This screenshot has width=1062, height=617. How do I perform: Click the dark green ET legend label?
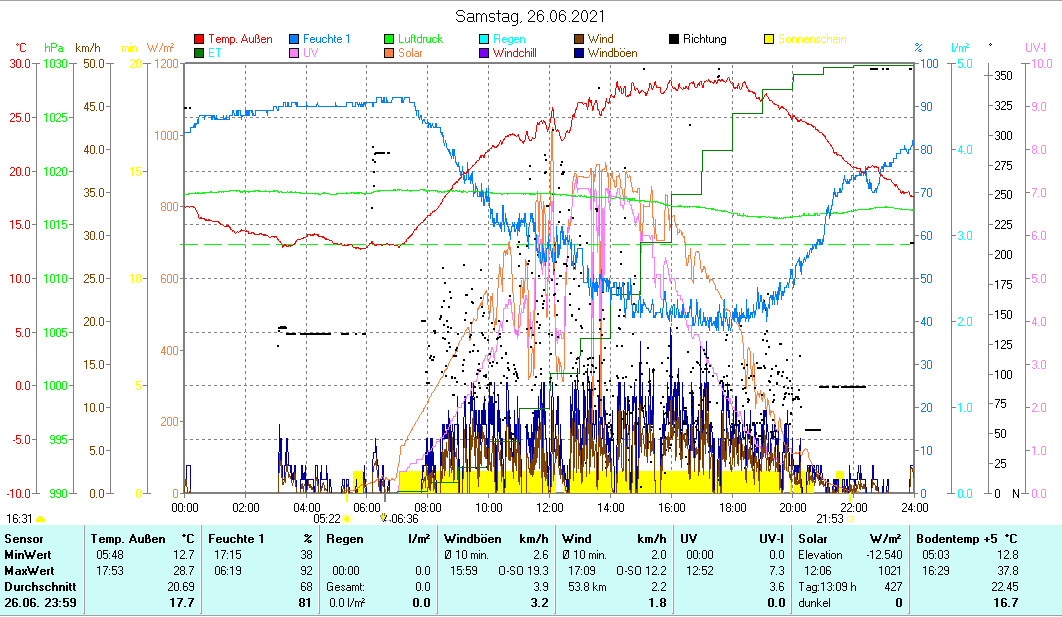click(x=214, y=53)
